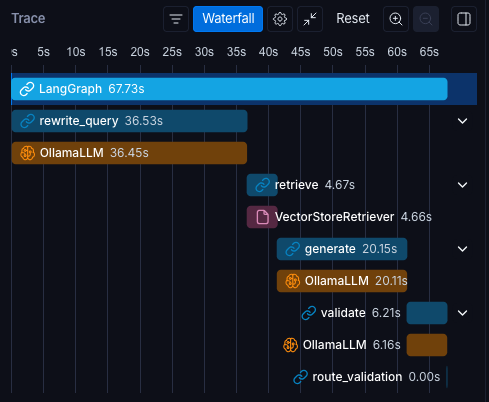
Task: Click the LangGraph chain link icon
Action: (x=27, y=89)
